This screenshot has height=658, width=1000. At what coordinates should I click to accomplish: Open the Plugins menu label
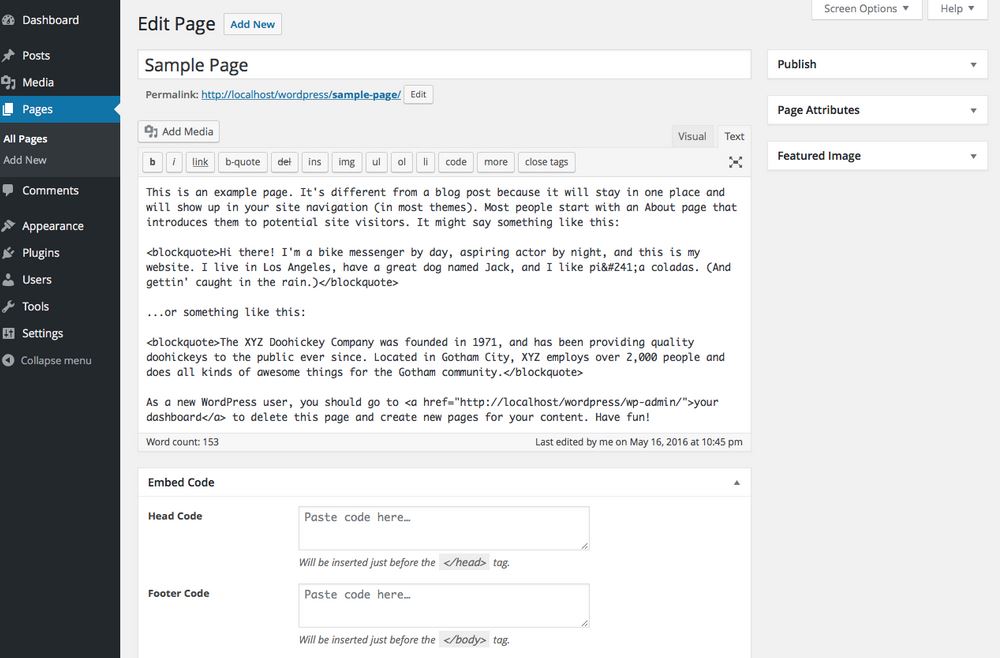[41, 252]
